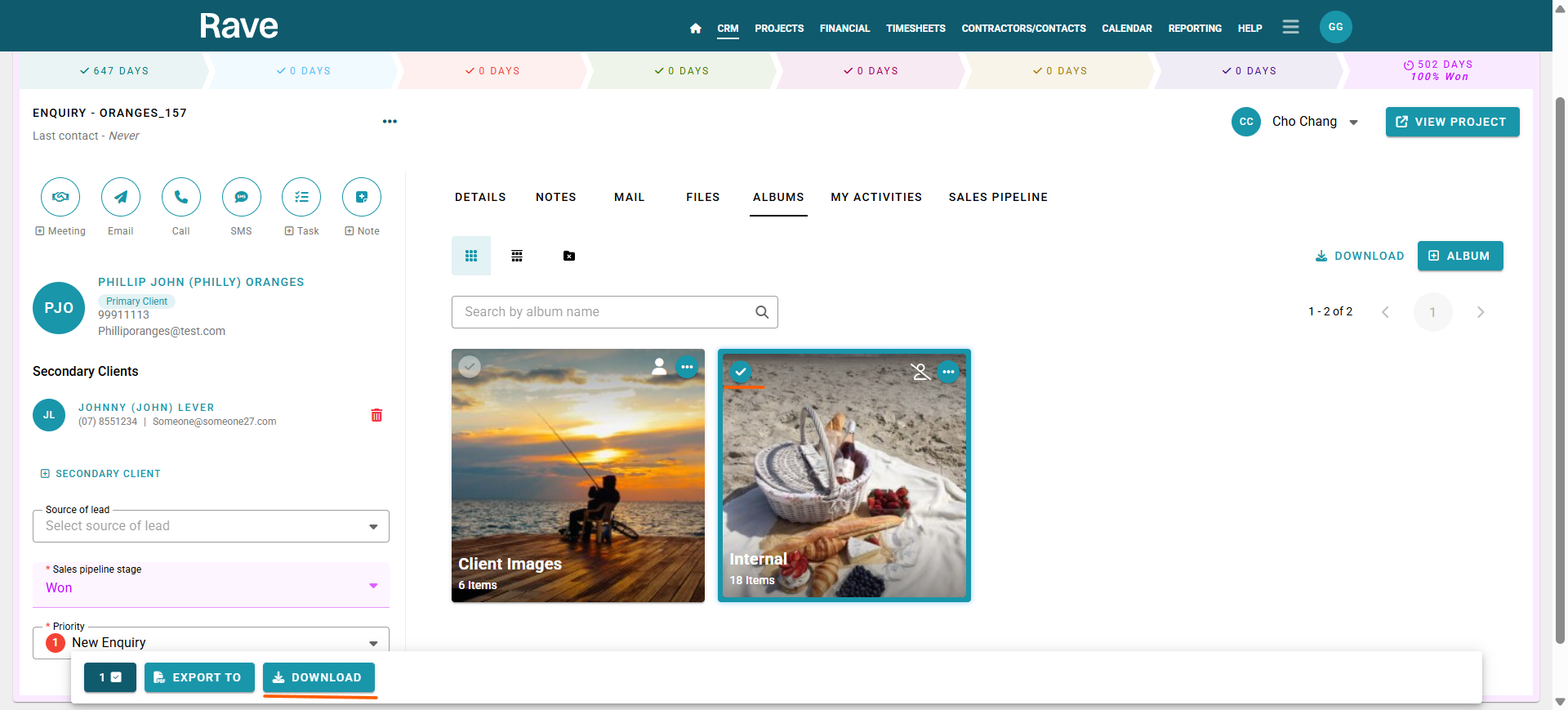Log a Call activity
Image resolution: width=1568 pixels, height=710 pixels.
tap(181, 197)
